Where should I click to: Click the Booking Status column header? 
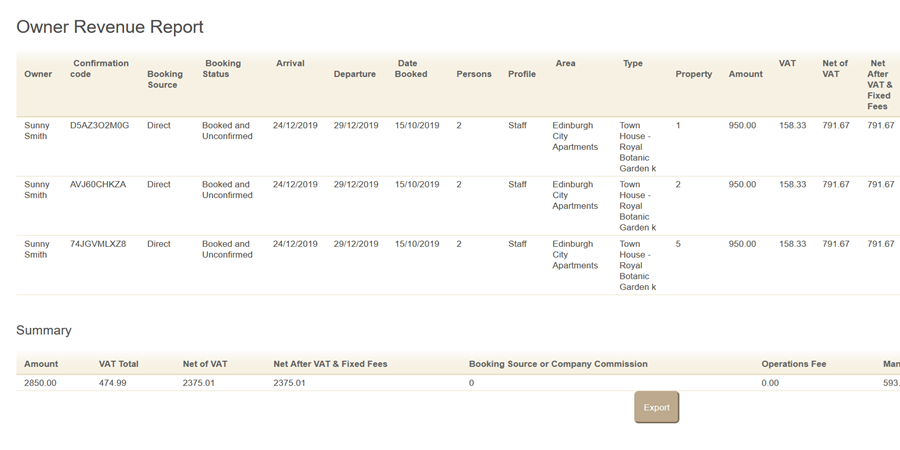pos(222,69)
